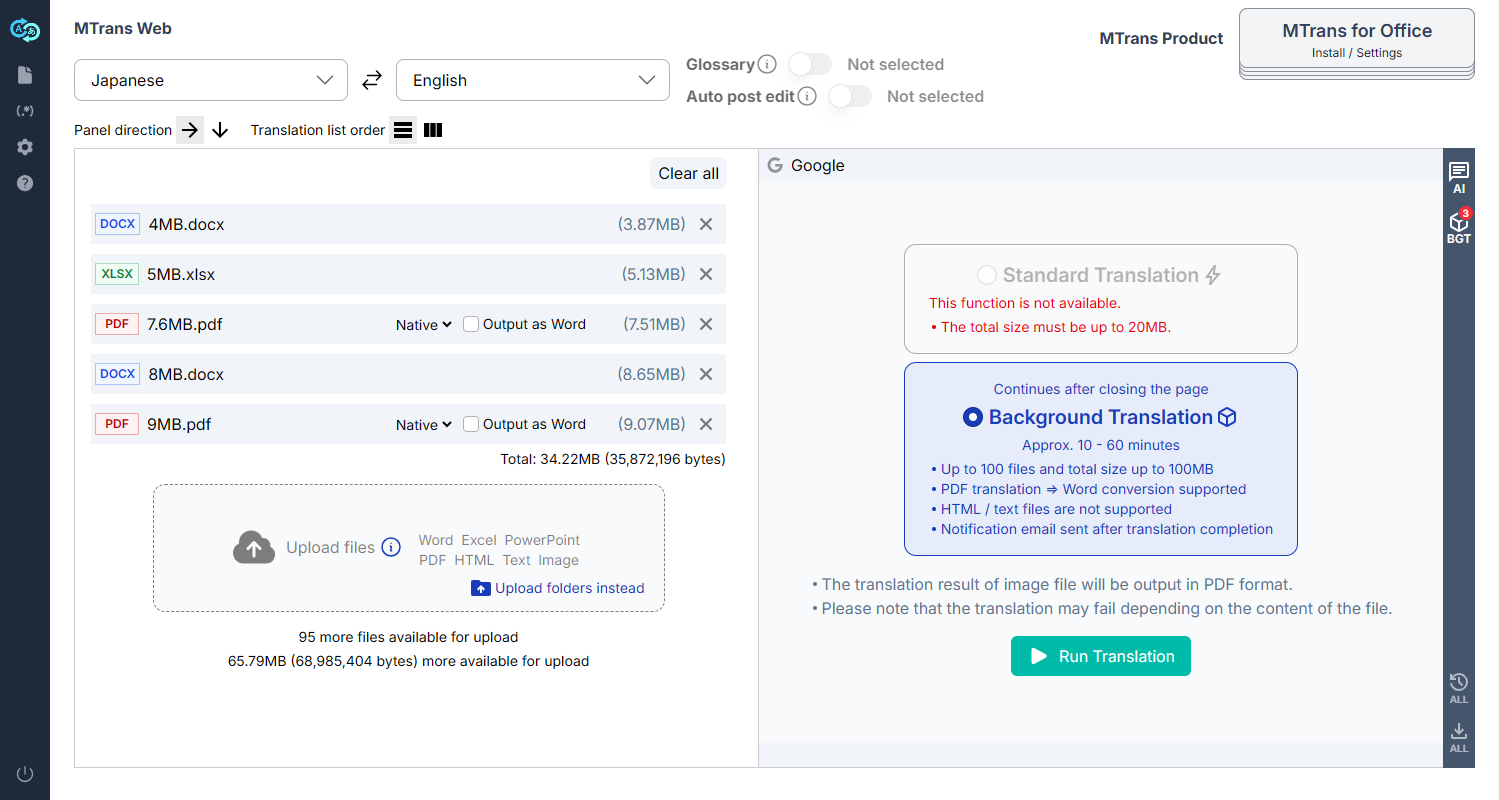This screenshot has height=800, width=1499.
Task: Click Clear all button
Action: (689, 173)
